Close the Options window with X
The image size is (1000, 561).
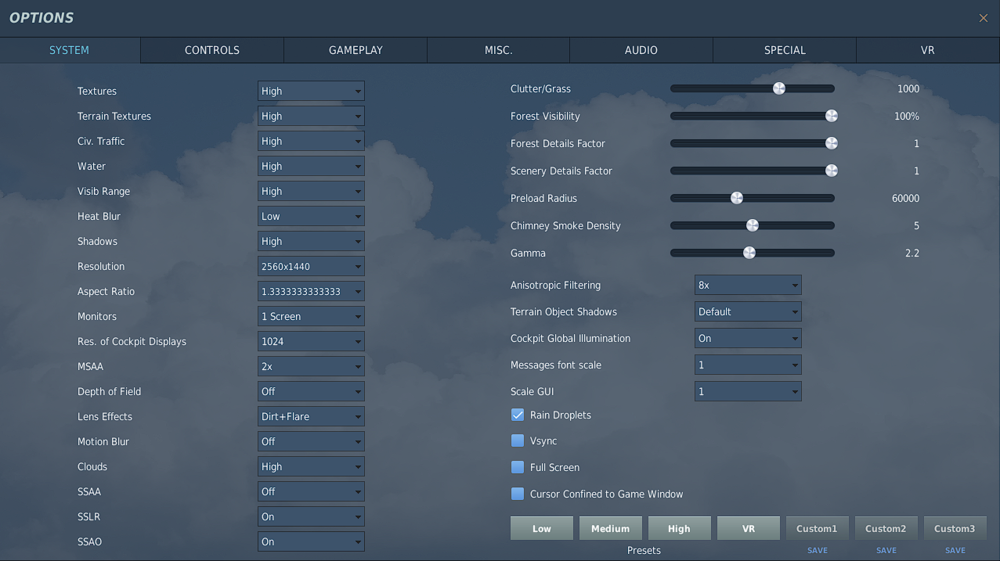click(983, 18)
